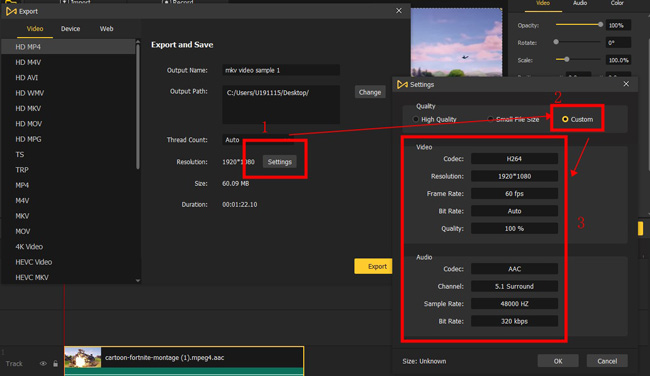
Task: Select High Quality radio option
Action: pyautogui.click(x=434, y=119)
